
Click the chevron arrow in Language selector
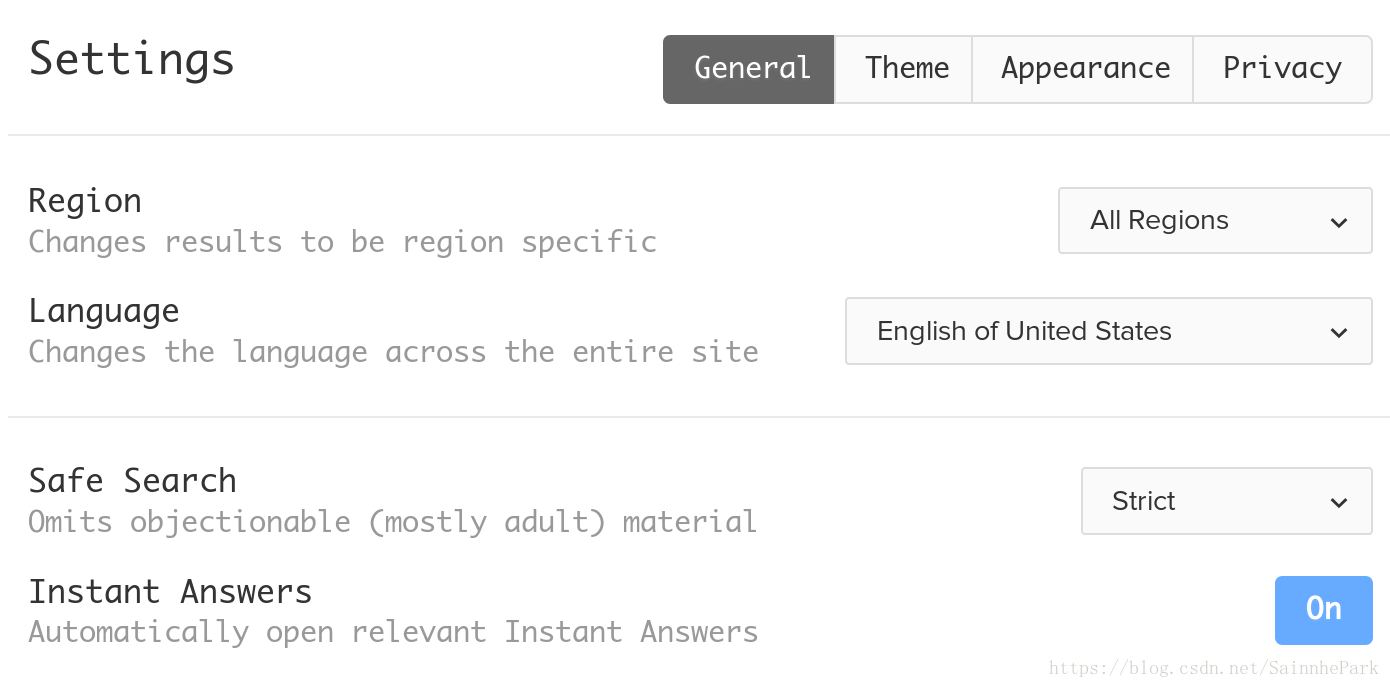click(x=1339, y=332)
